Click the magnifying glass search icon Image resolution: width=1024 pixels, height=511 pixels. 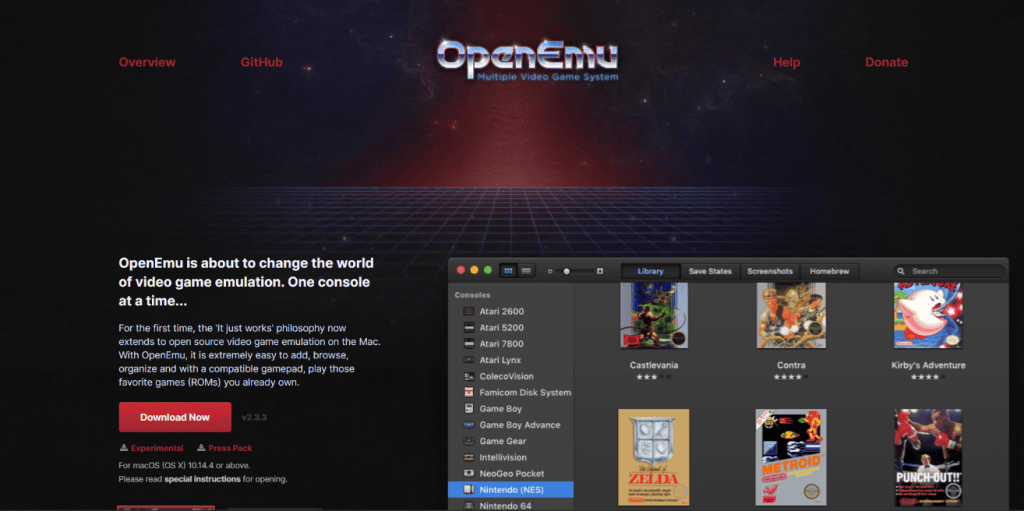coord(901,271)
